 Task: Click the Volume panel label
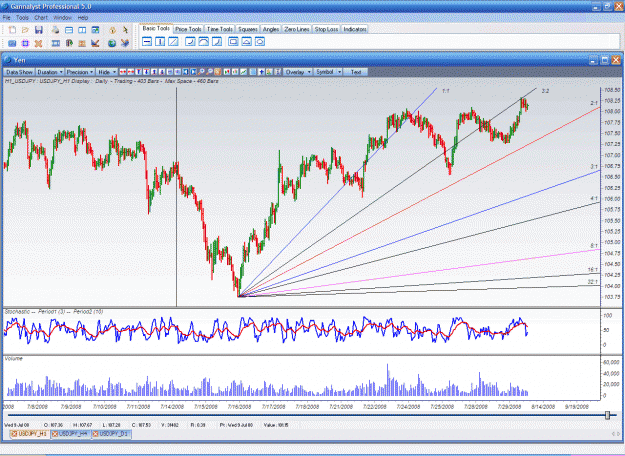click(x=14, y=359)
